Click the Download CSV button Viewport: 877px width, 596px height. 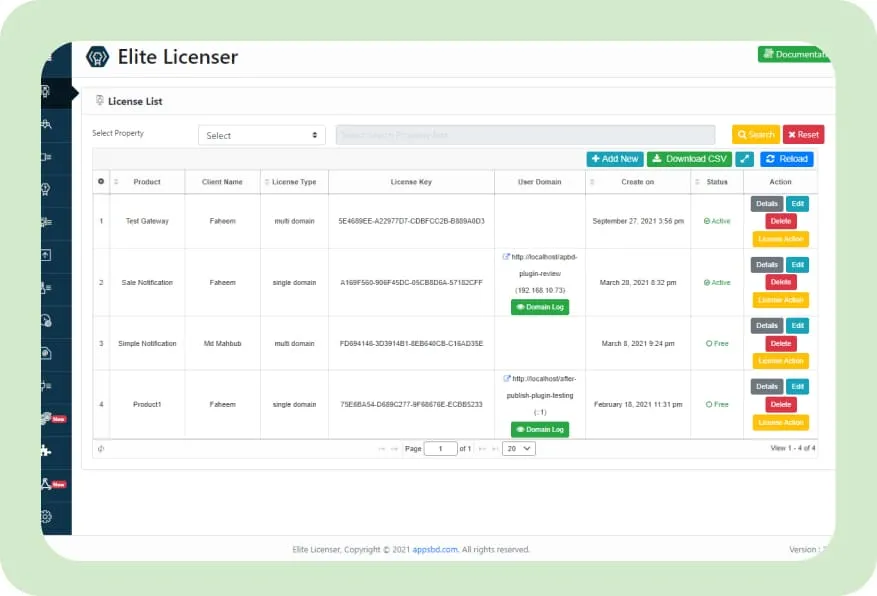click(690, 159)
